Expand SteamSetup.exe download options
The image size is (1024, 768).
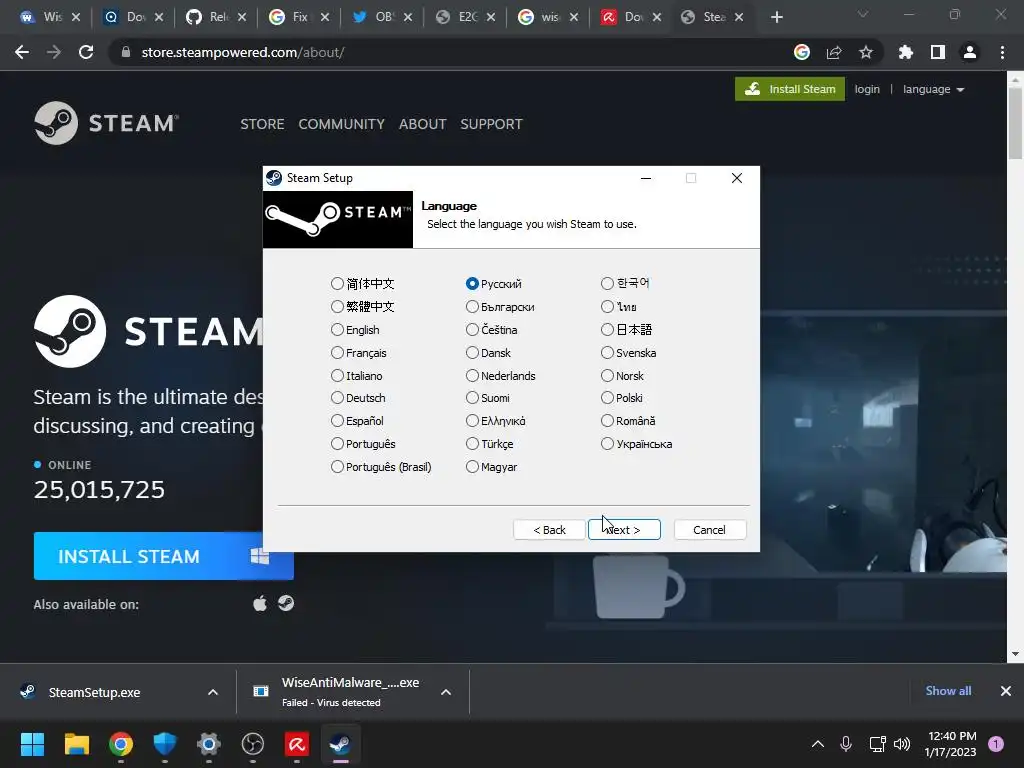pyautogui.click(x=213, y=692)
